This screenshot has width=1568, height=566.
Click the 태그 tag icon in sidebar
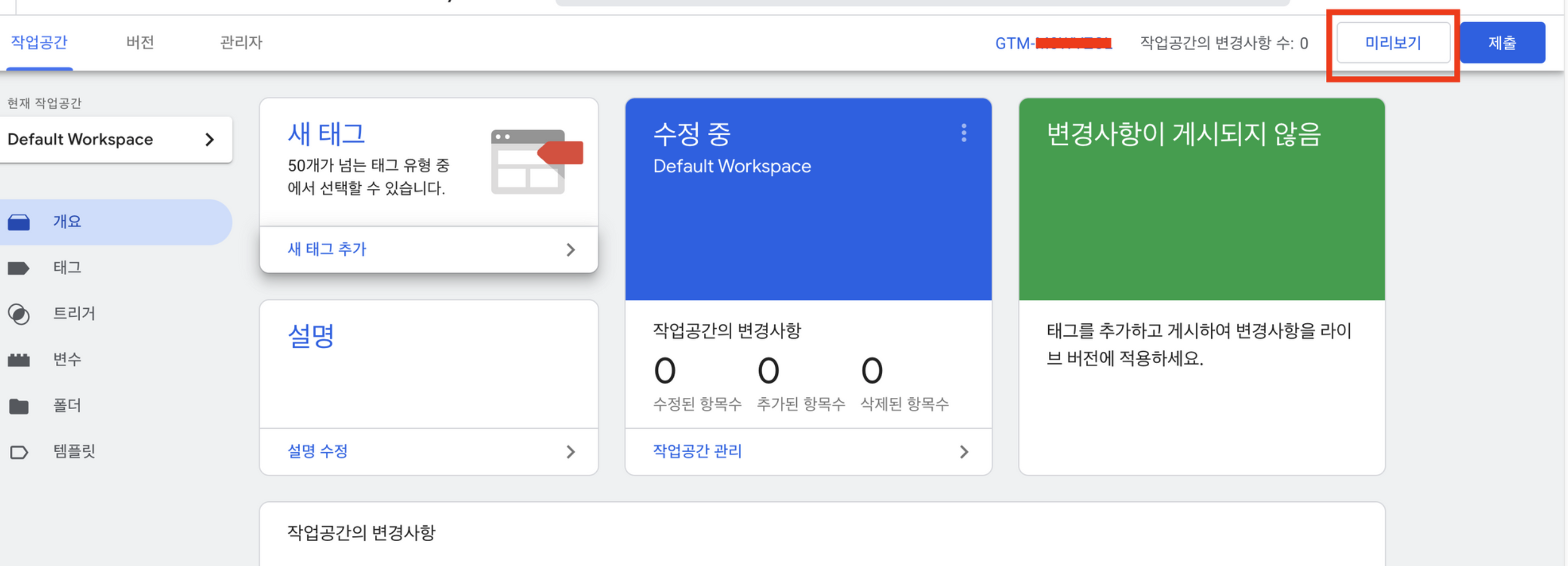tap(19, 268)
